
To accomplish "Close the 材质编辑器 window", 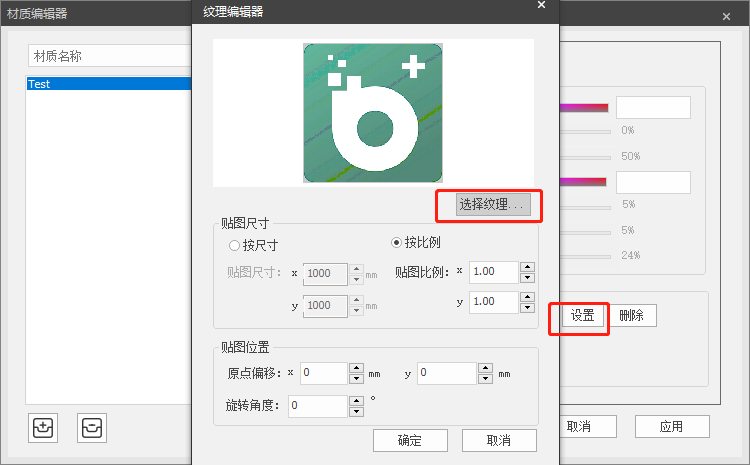I will click(x=726, y=16).
